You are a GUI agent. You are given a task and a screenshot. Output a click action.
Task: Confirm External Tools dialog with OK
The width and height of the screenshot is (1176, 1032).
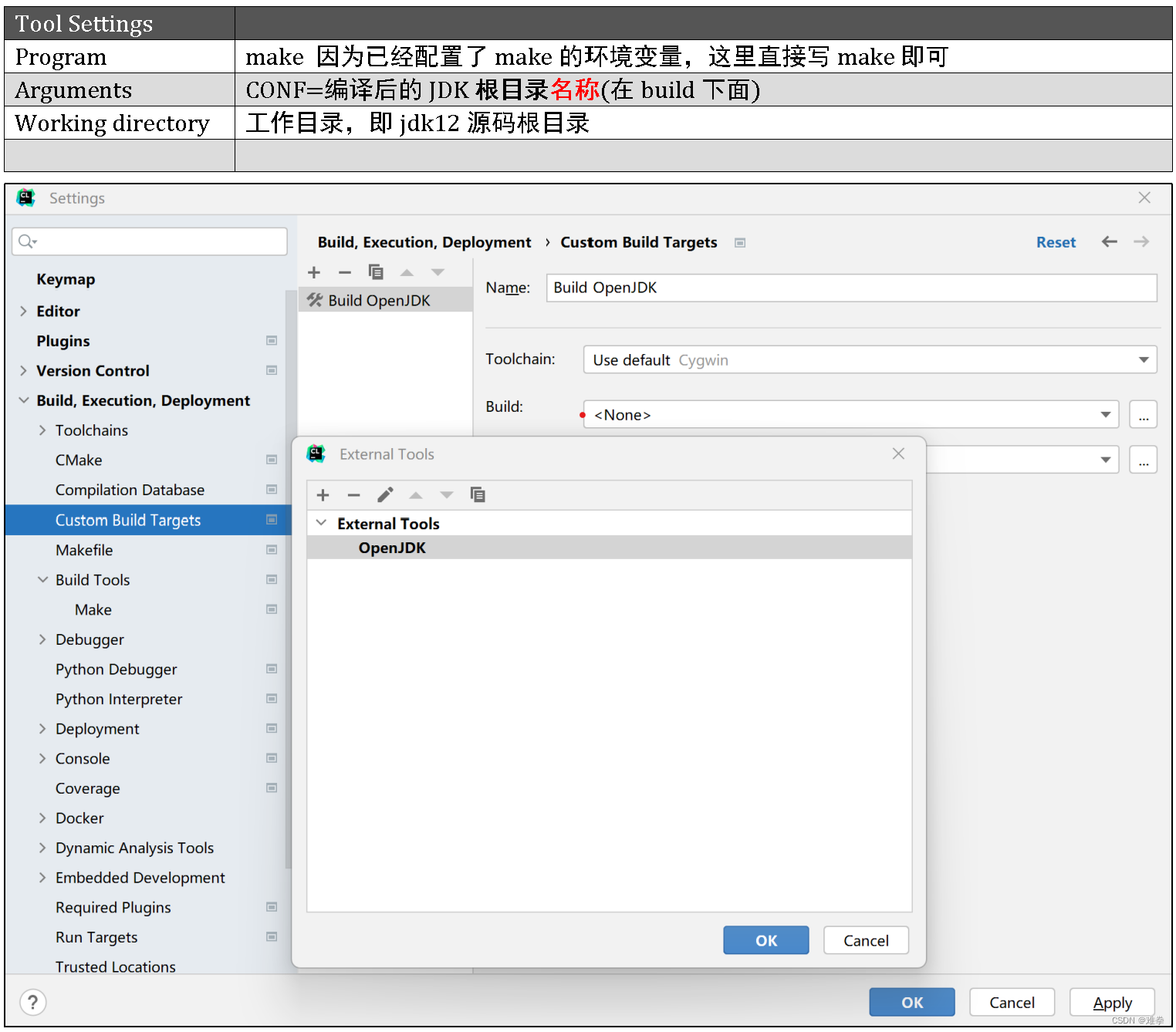[766, 940]
